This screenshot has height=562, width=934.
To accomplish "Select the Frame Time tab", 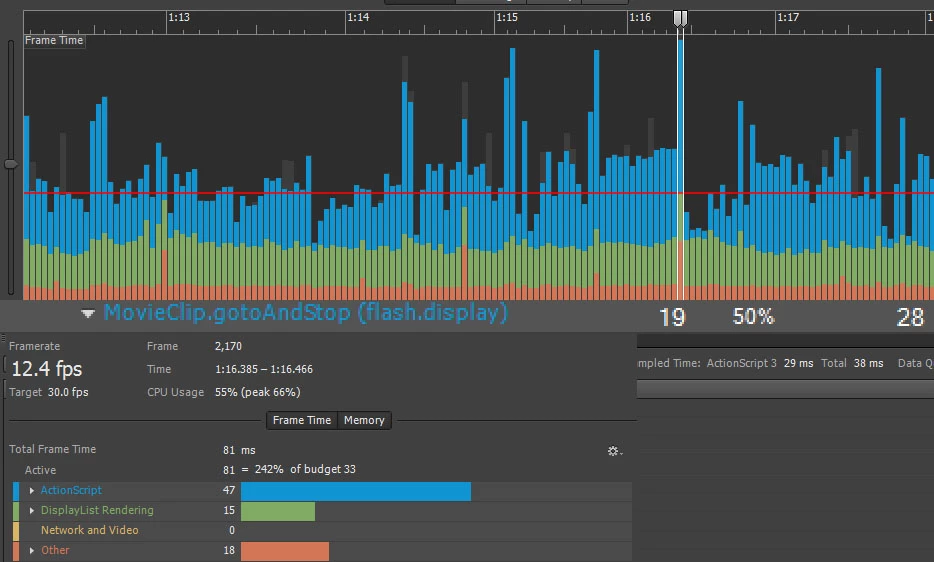I will pyautogui.click(x=301, y=420).
